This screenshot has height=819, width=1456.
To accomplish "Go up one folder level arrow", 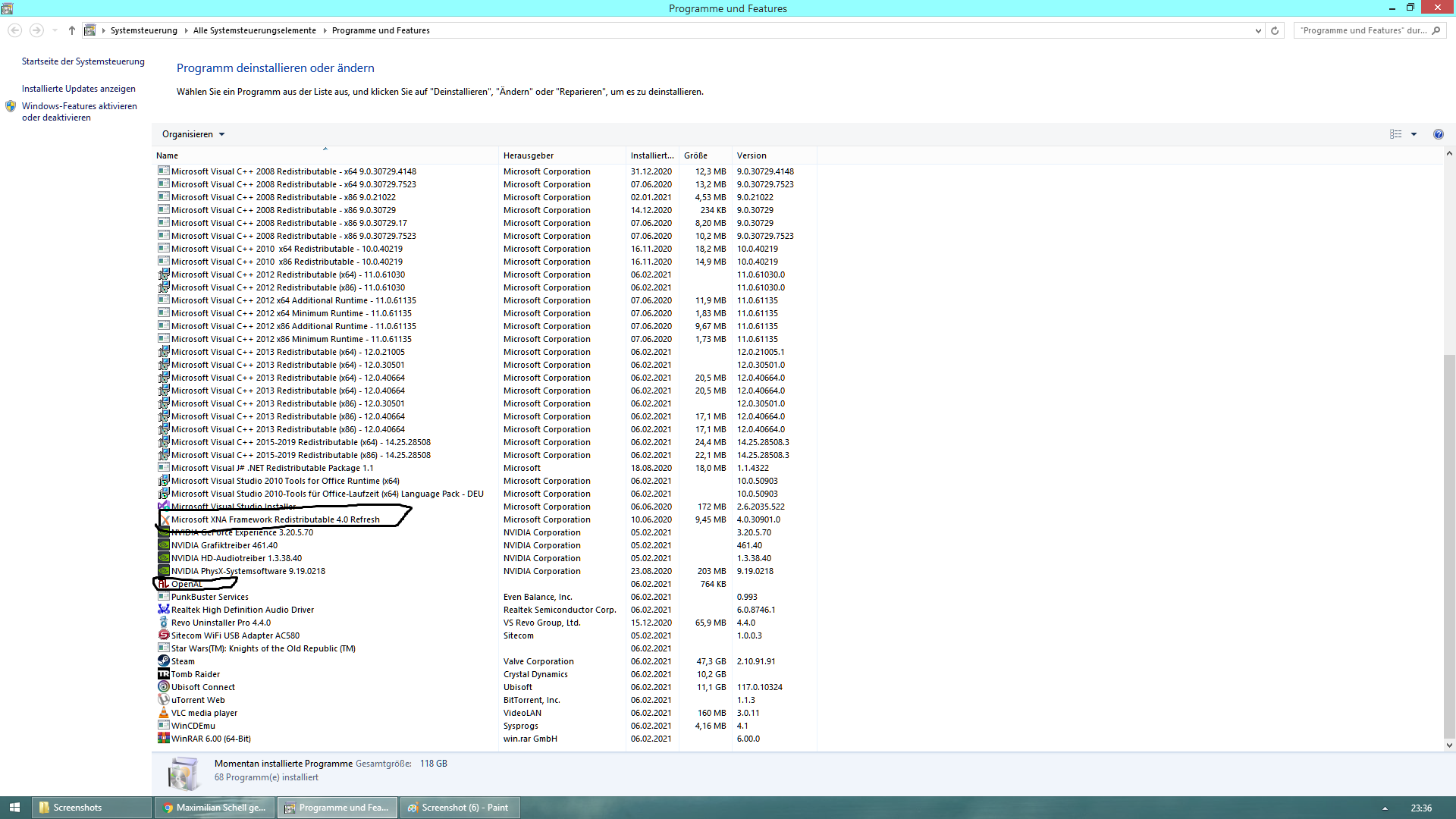I will [x=71, y=30].
